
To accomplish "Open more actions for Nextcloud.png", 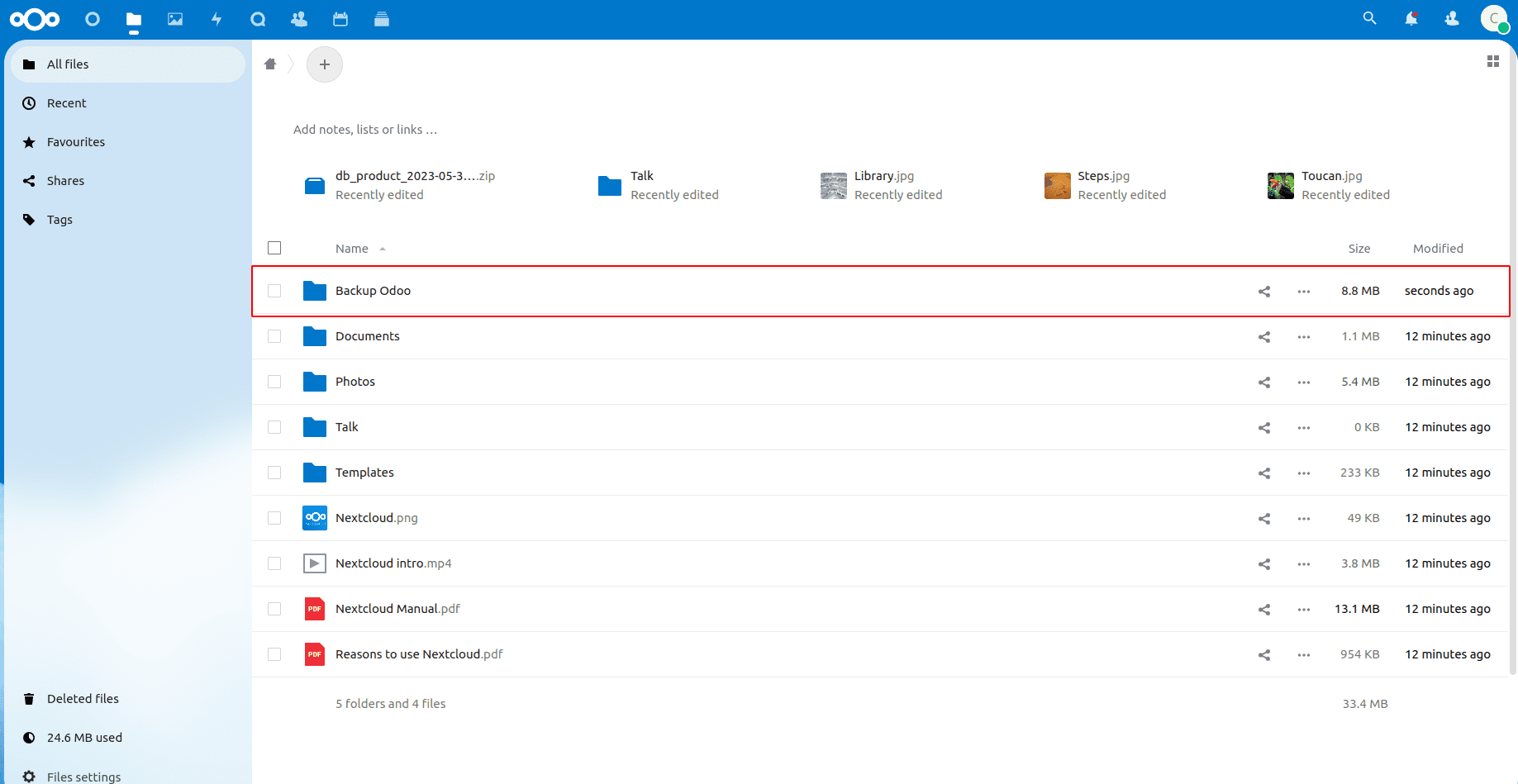I will [x=1304, y=518].
